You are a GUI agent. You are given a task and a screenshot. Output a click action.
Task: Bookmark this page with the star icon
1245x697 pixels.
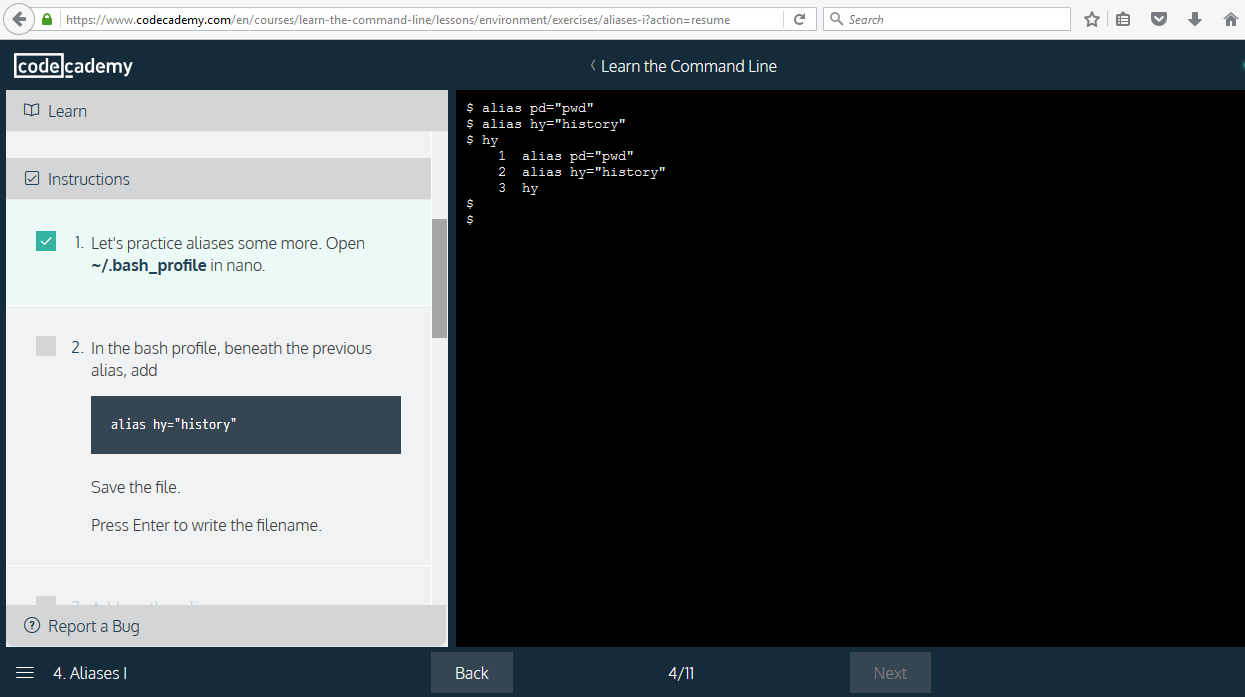click(1092, 19)
